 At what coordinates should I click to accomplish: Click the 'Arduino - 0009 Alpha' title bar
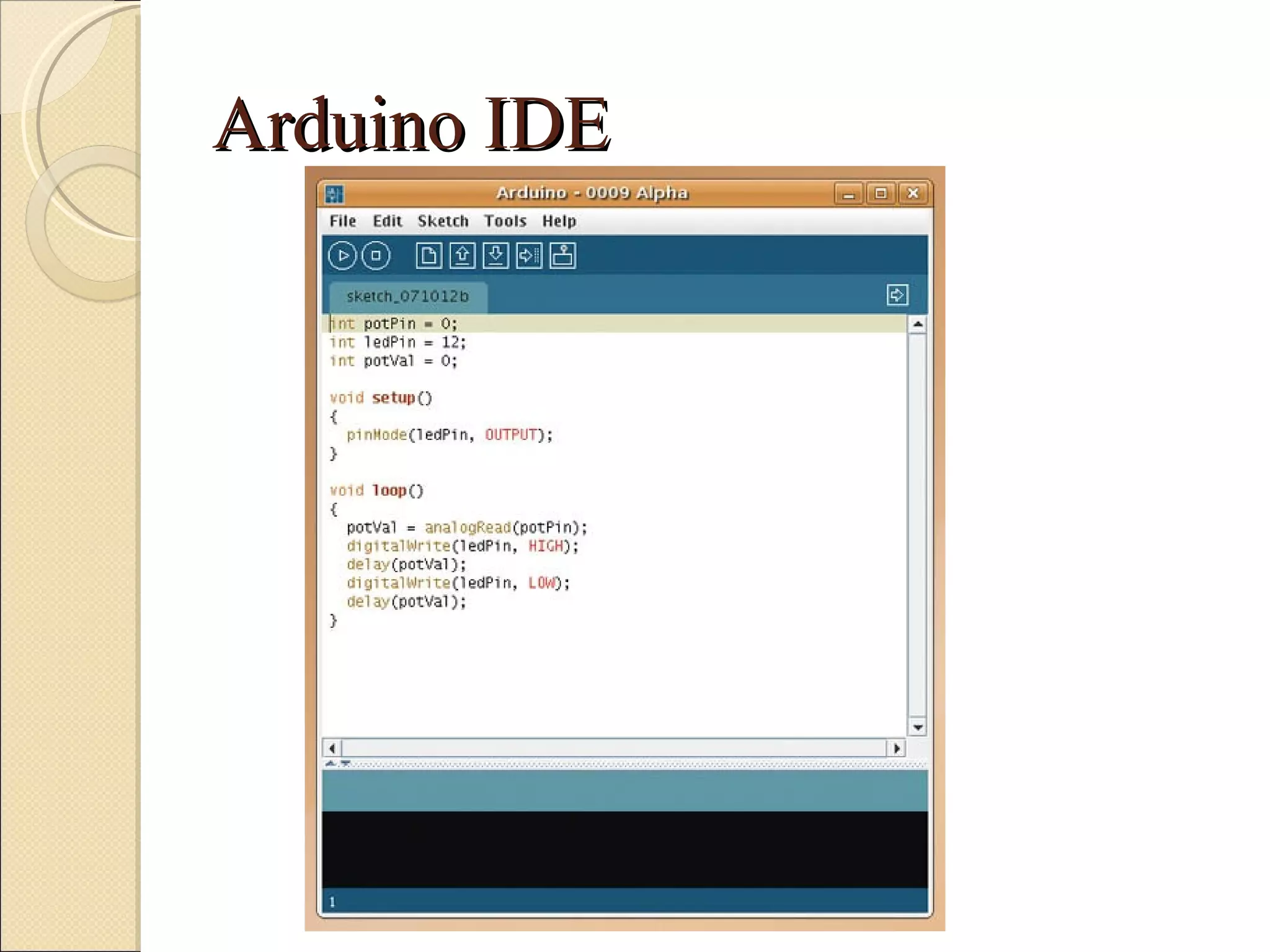click(592, 193)
